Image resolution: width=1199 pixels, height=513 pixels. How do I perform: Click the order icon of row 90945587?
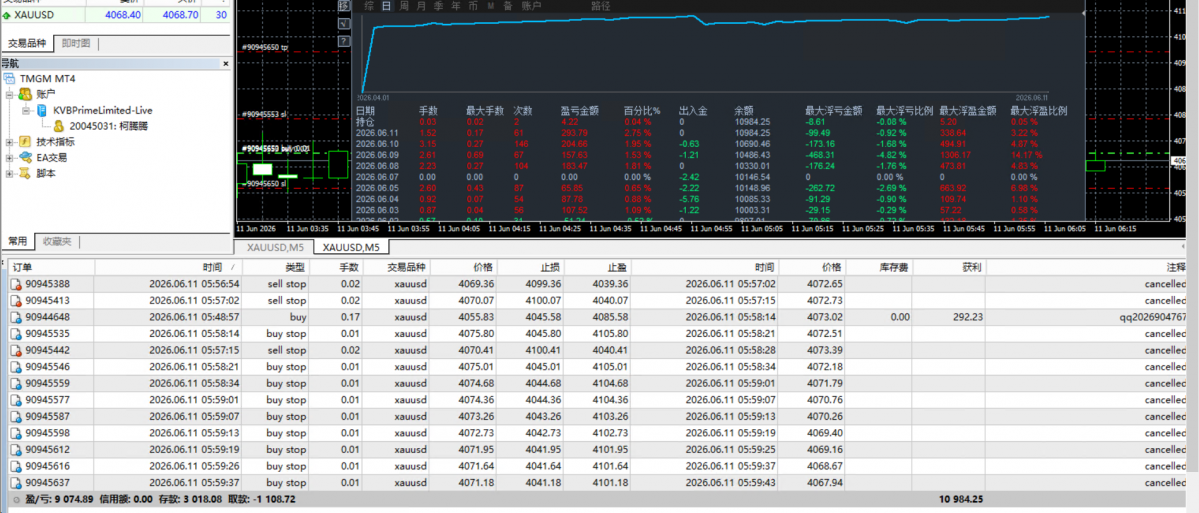coord(15,417)
